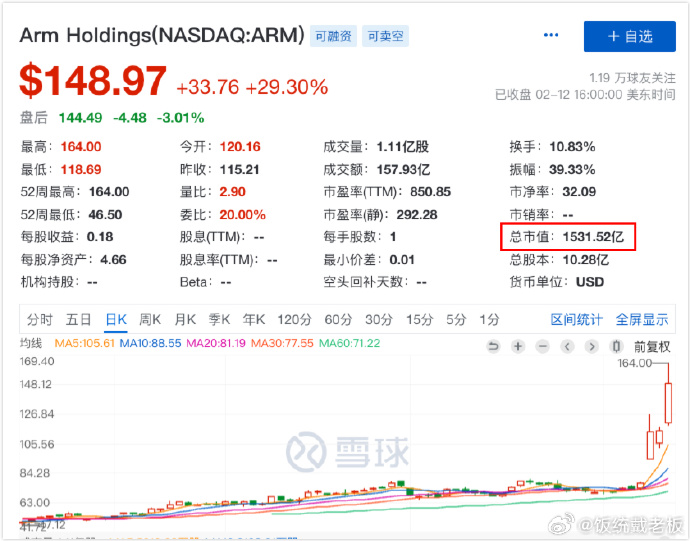This screenshot has width=690, height=541.
Task: Click the 振幅 39.33% value
Action: [x=572, y=169]
